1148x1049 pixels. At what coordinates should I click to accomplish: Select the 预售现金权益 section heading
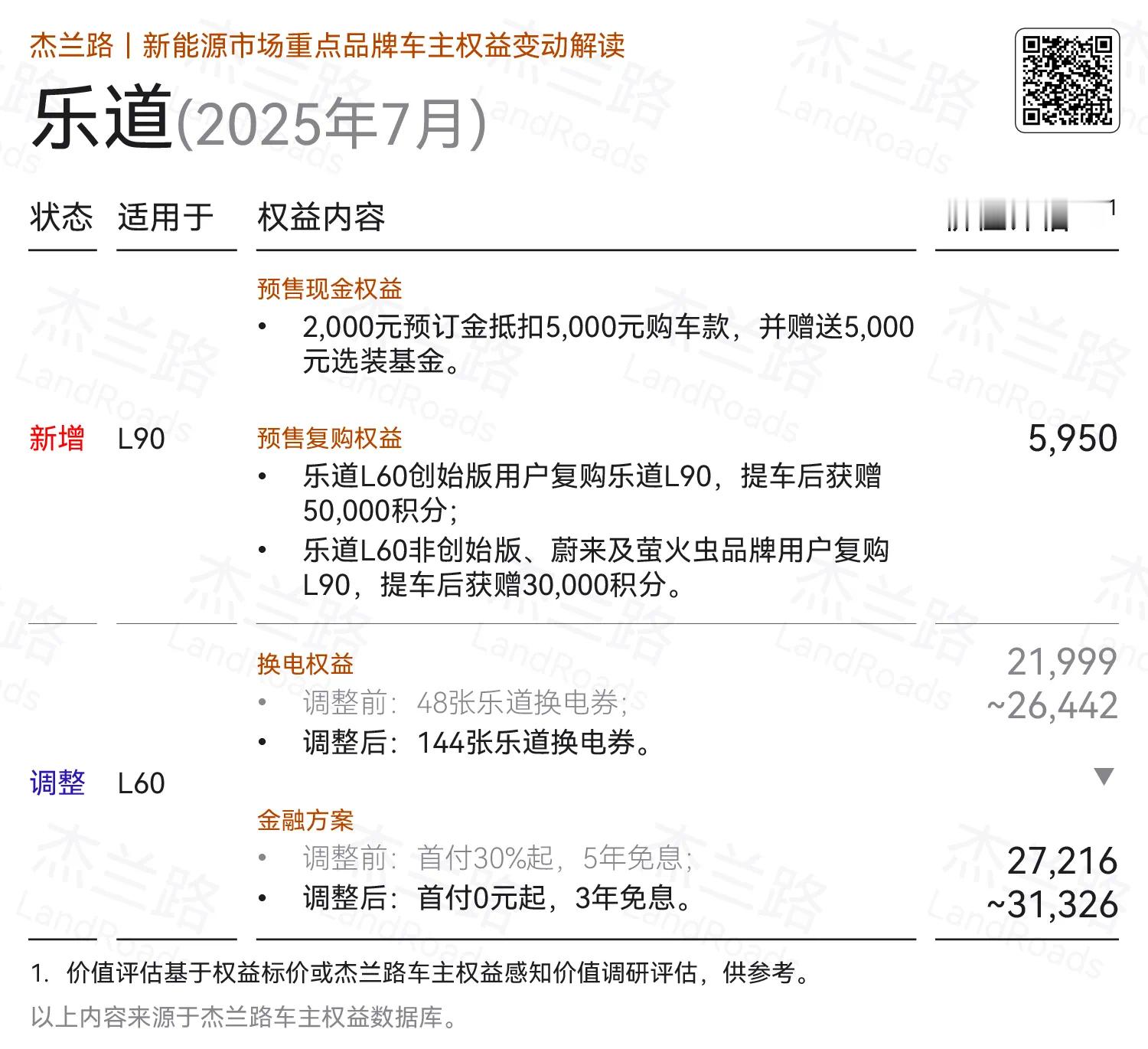click(x=329, y=289)
